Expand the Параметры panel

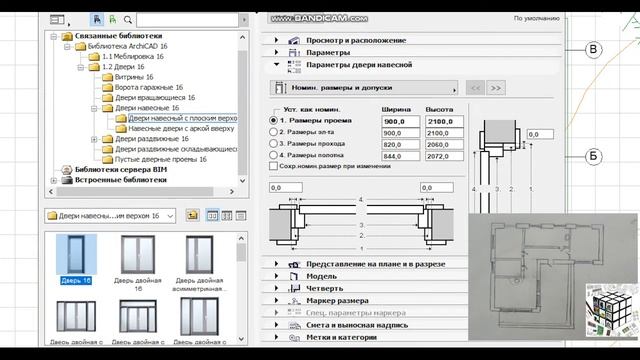click(276, 52)
